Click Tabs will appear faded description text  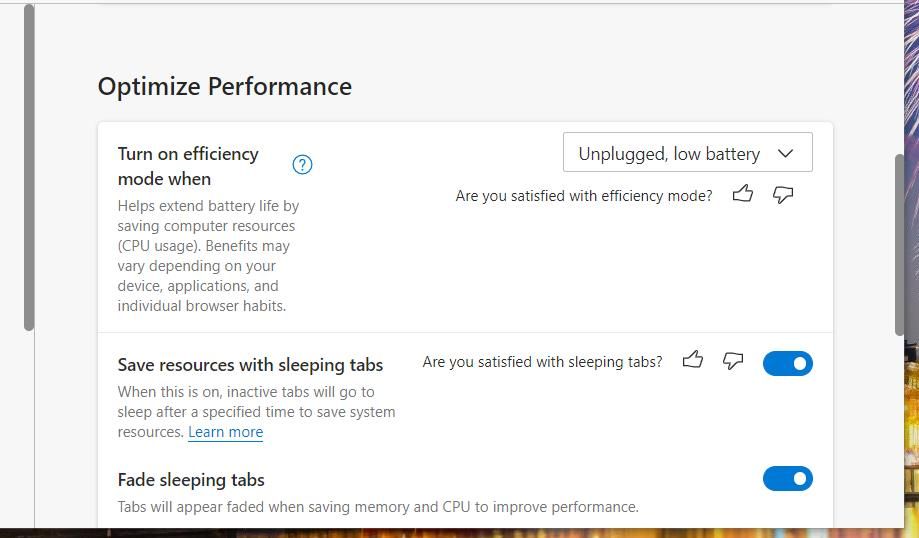click(378, 507)
